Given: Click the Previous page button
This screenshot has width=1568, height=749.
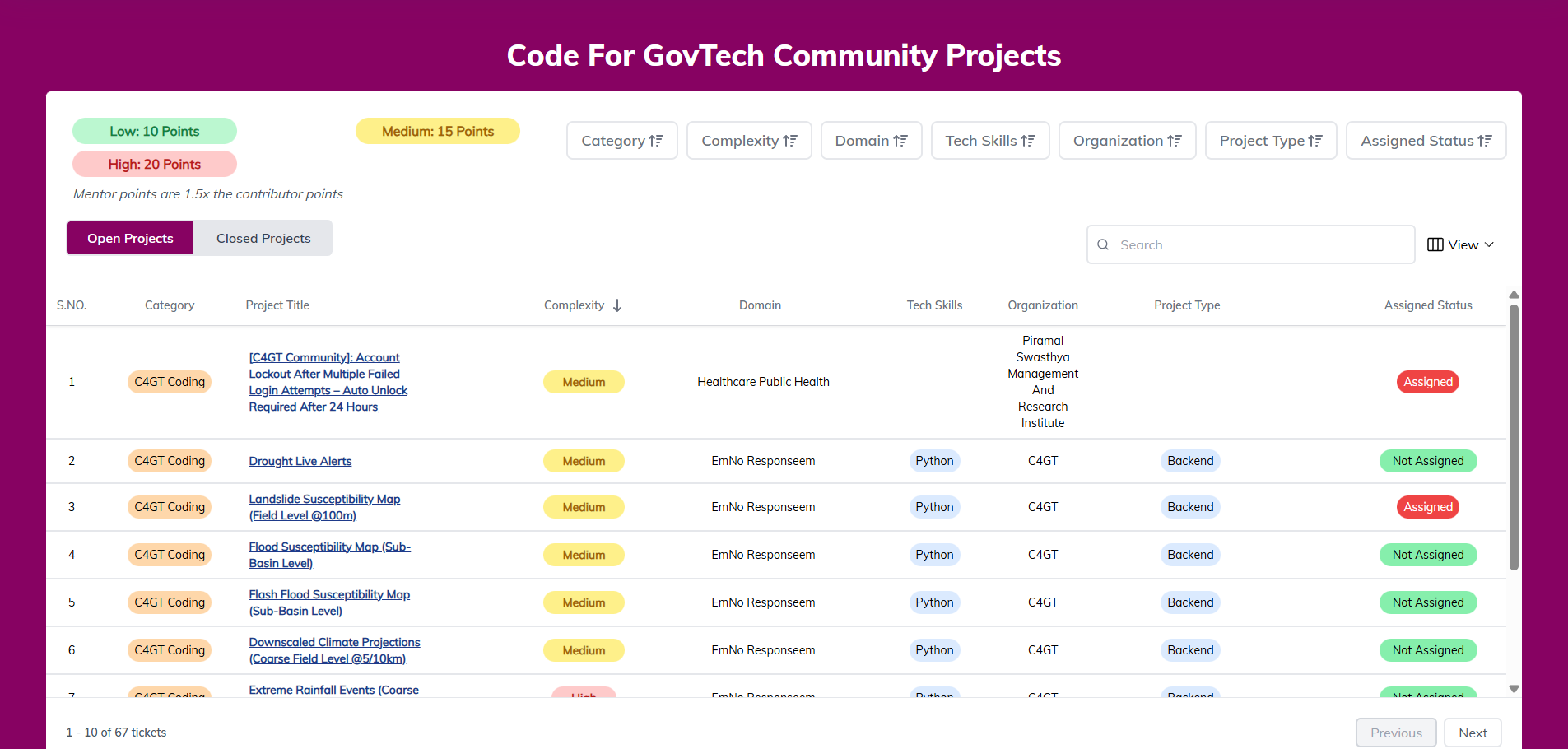Looking at the screenshot, I should (1396, 733).
